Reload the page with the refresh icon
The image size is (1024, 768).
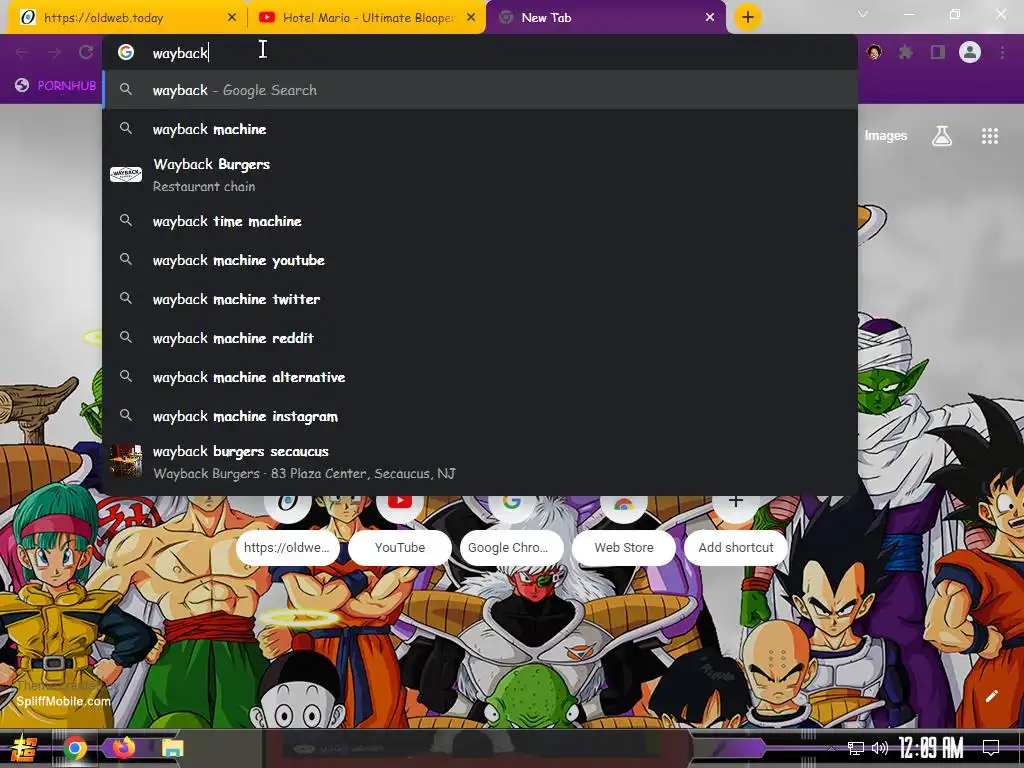pos(86,52)
